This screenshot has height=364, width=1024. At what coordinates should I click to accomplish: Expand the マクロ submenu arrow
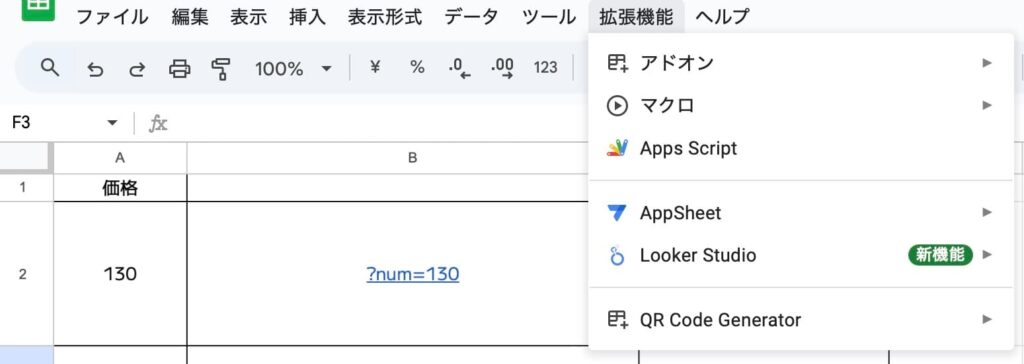coord(987,105)
